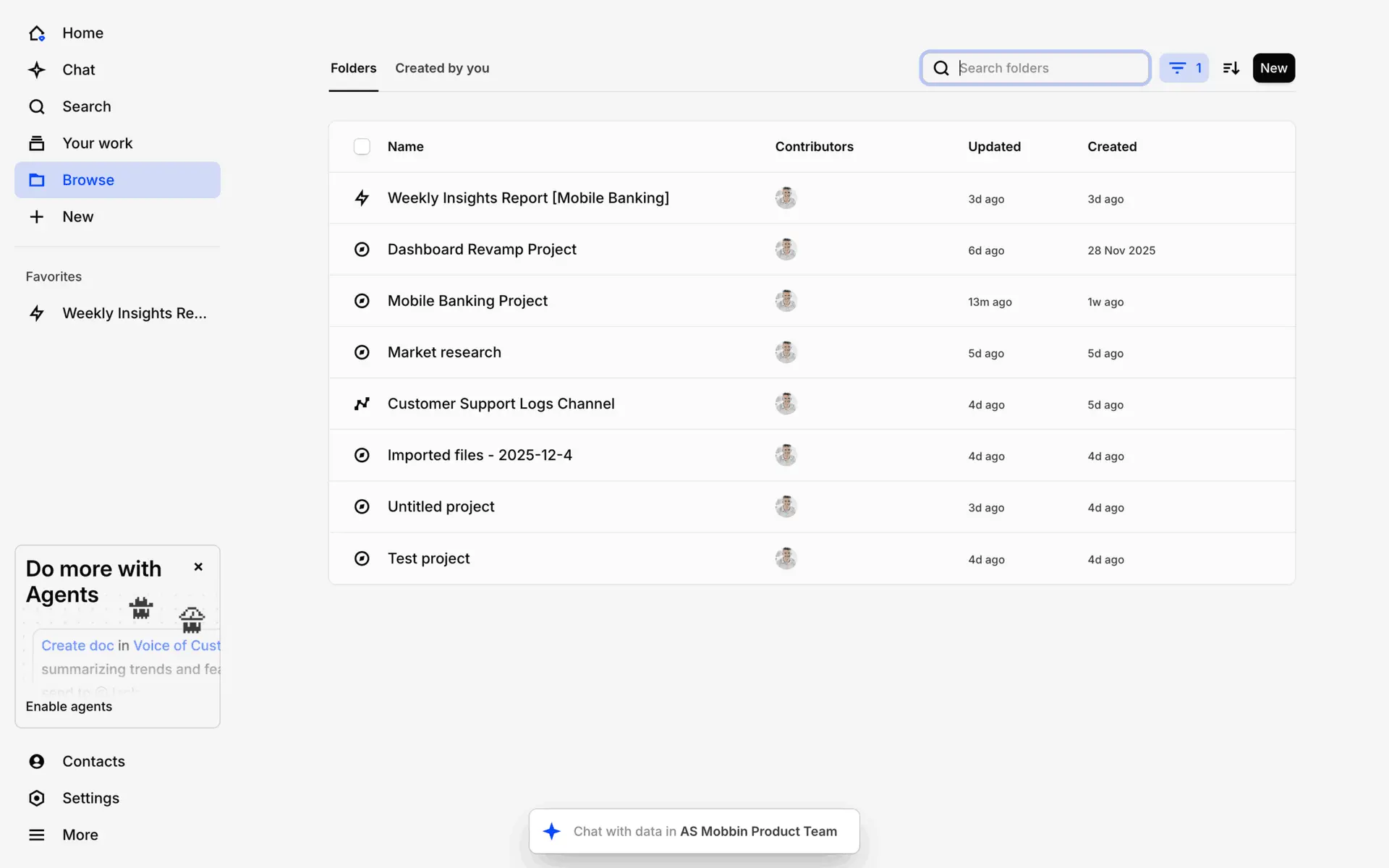Click the channel icon beside Customer Support Logs

(x=362, y=404)
